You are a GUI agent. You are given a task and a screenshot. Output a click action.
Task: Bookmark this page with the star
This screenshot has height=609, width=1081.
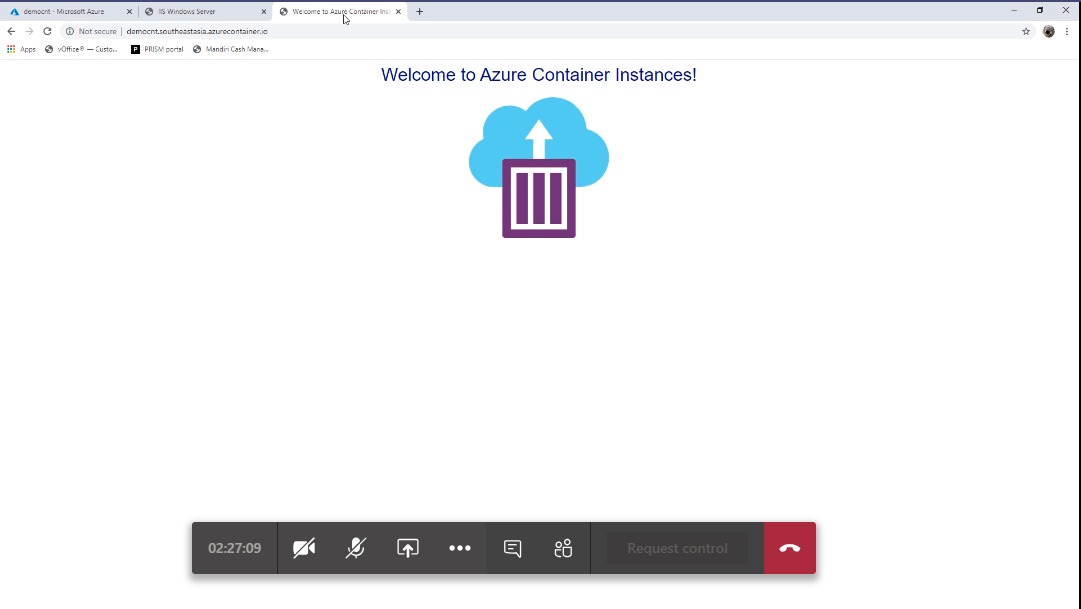point(1026,31)
